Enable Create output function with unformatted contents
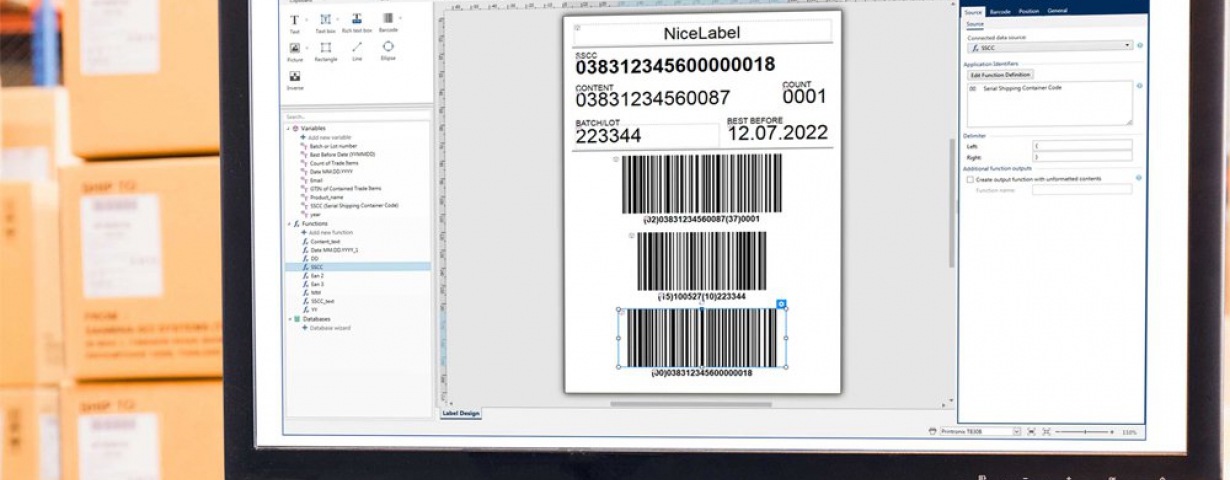 pos(970,179)
